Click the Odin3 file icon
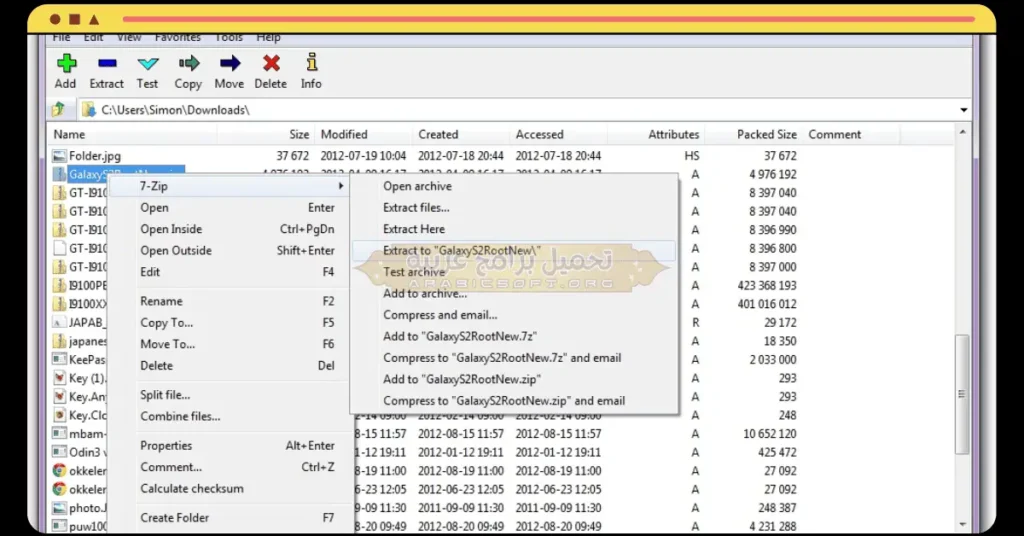 tap(59, 452)
